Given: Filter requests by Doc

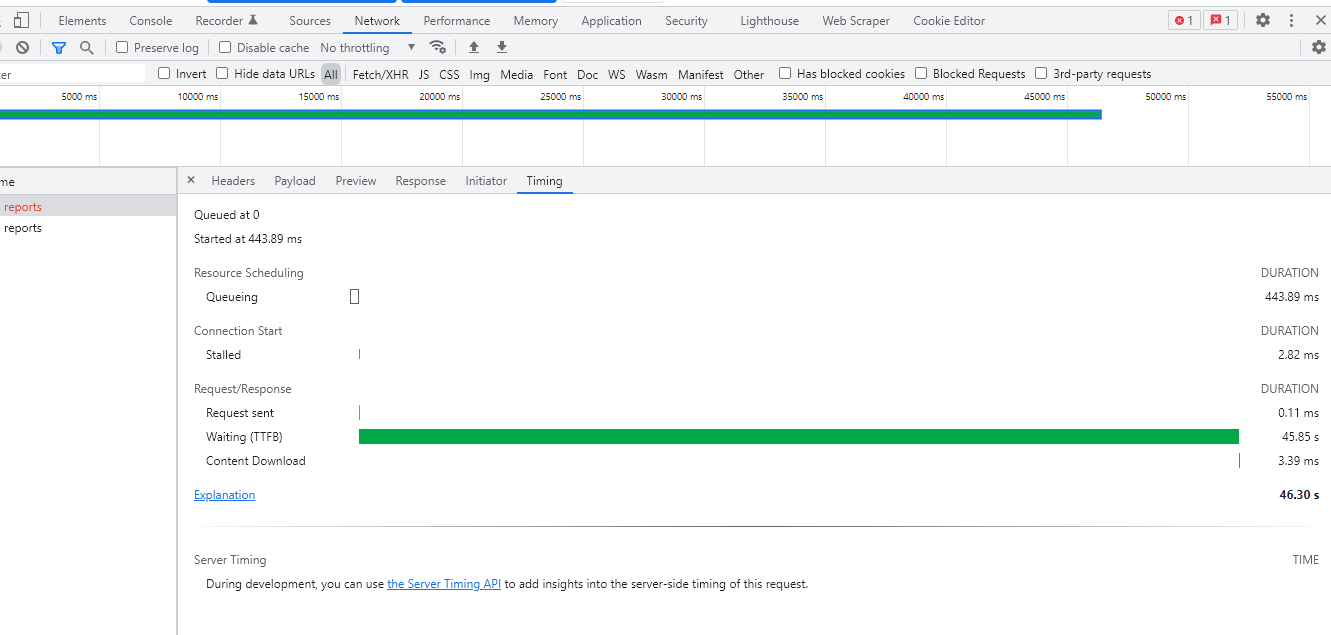Looking at the screenshot, I should (588, 74).
